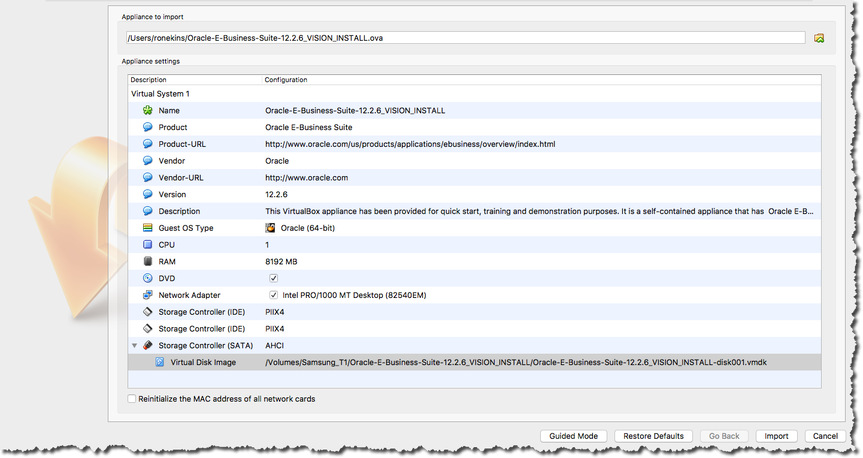Click the second Storage Controller (IDE) icon

point(148,329)
